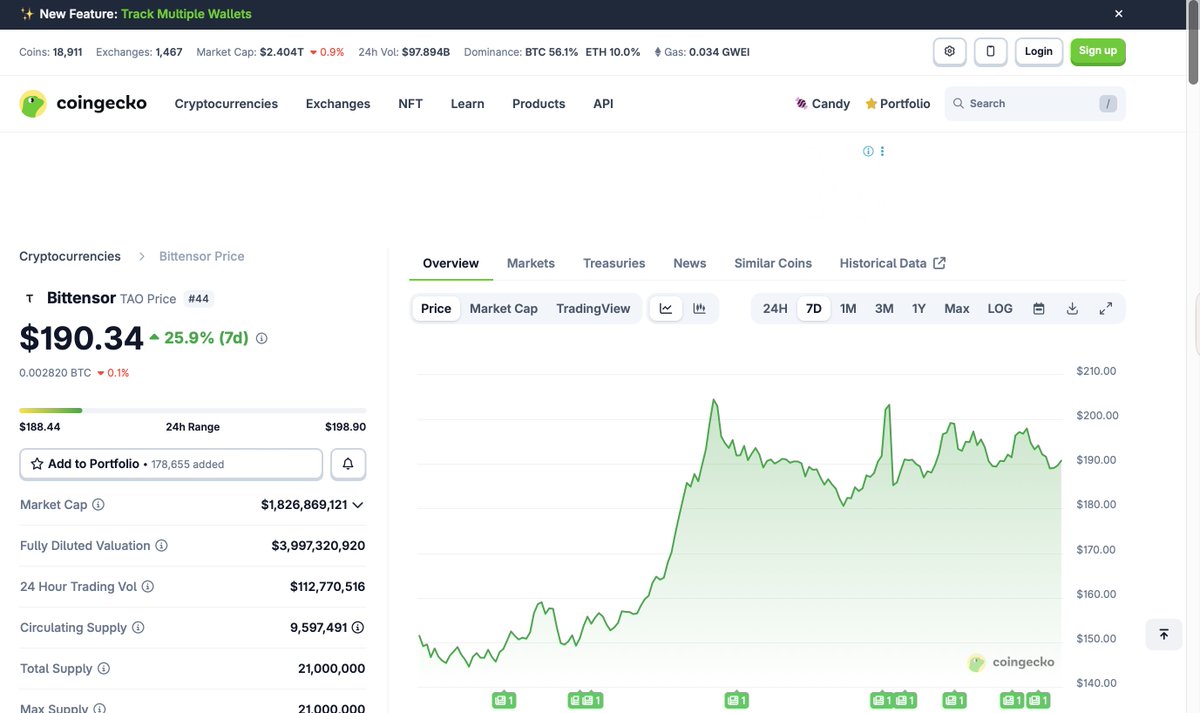The width and height of the screenshot is (1200, 713).
Task: Select the 7D time range
Action: (814, 309)
